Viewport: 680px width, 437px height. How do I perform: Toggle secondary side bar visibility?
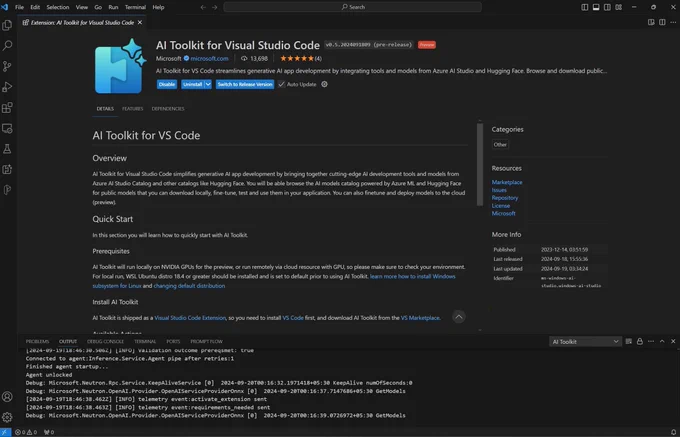click(x=607, y=7)
